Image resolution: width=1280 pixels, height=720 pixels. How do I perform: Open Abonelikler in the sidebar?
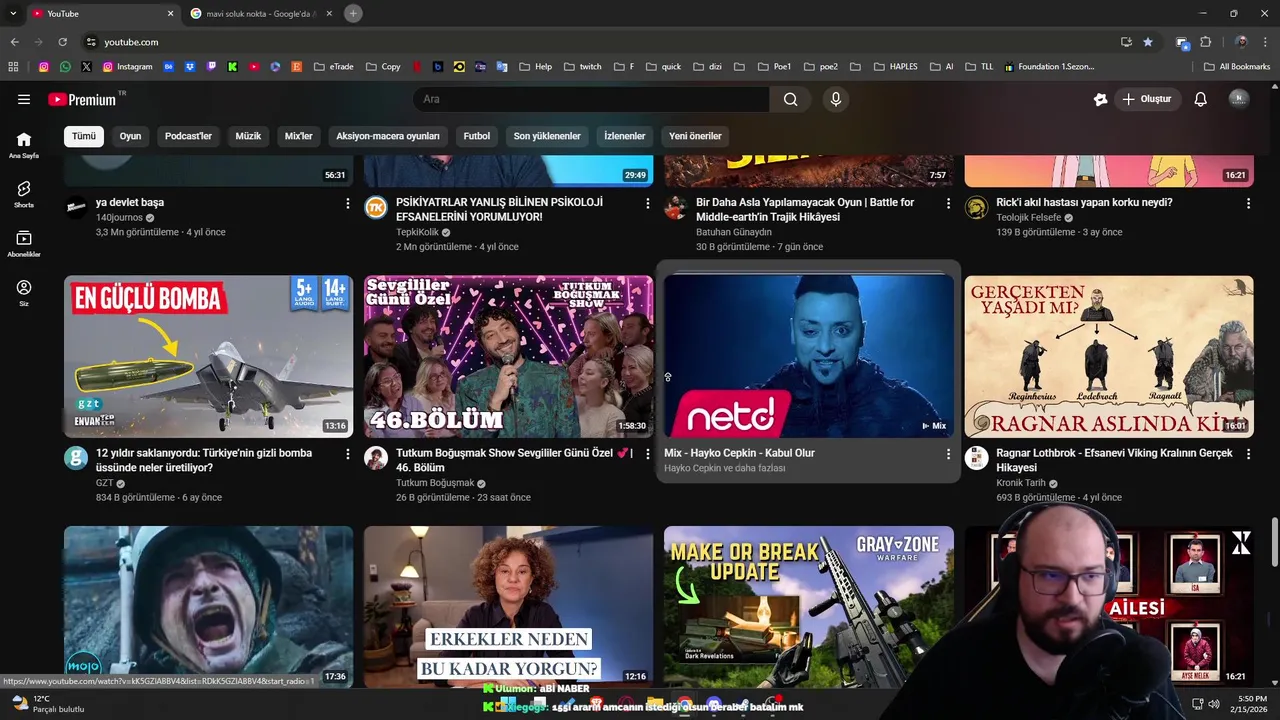pos(24,243)
